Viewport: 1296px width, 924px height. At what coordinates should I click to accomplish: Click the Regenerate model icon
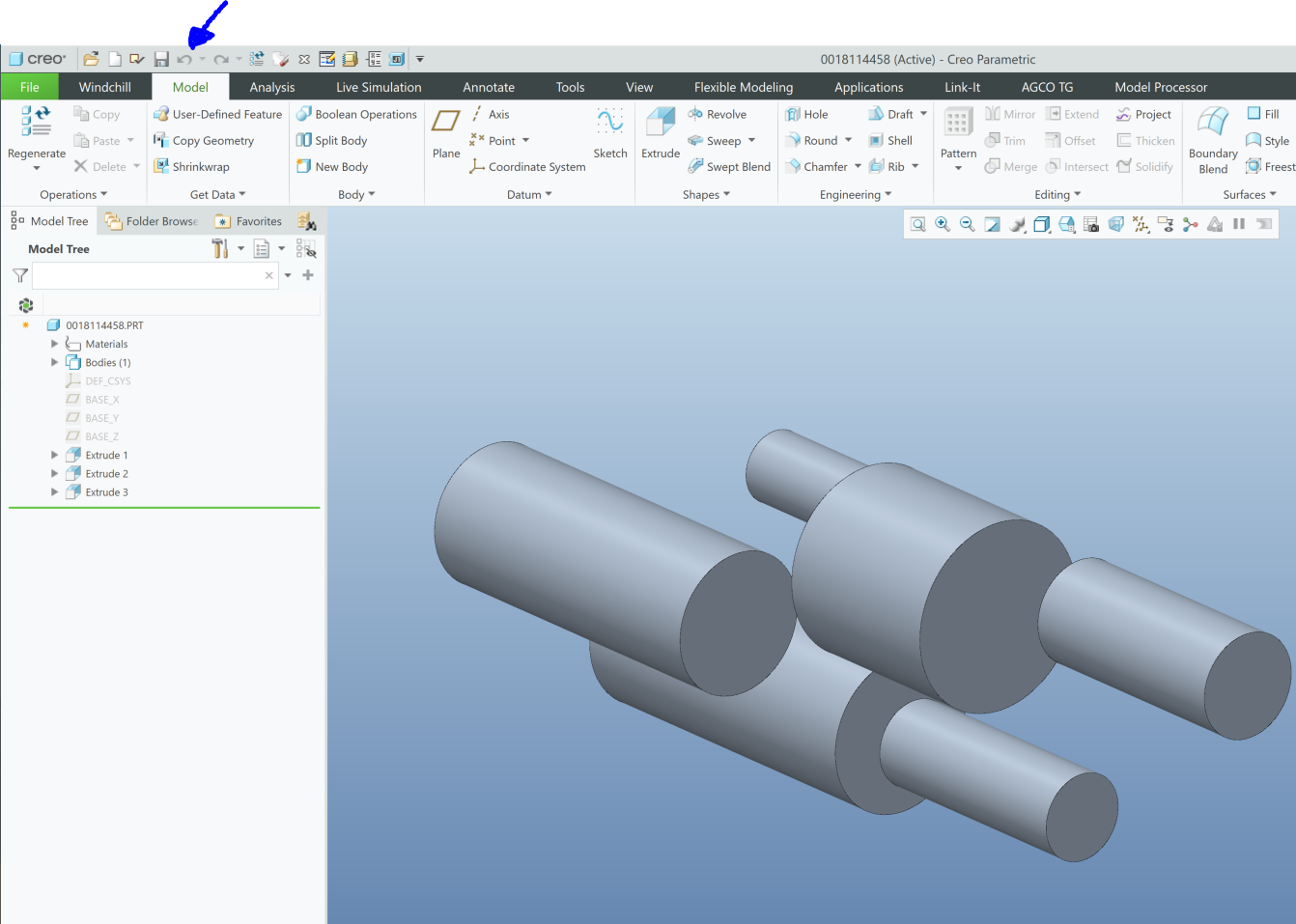[x=37, y=122]
